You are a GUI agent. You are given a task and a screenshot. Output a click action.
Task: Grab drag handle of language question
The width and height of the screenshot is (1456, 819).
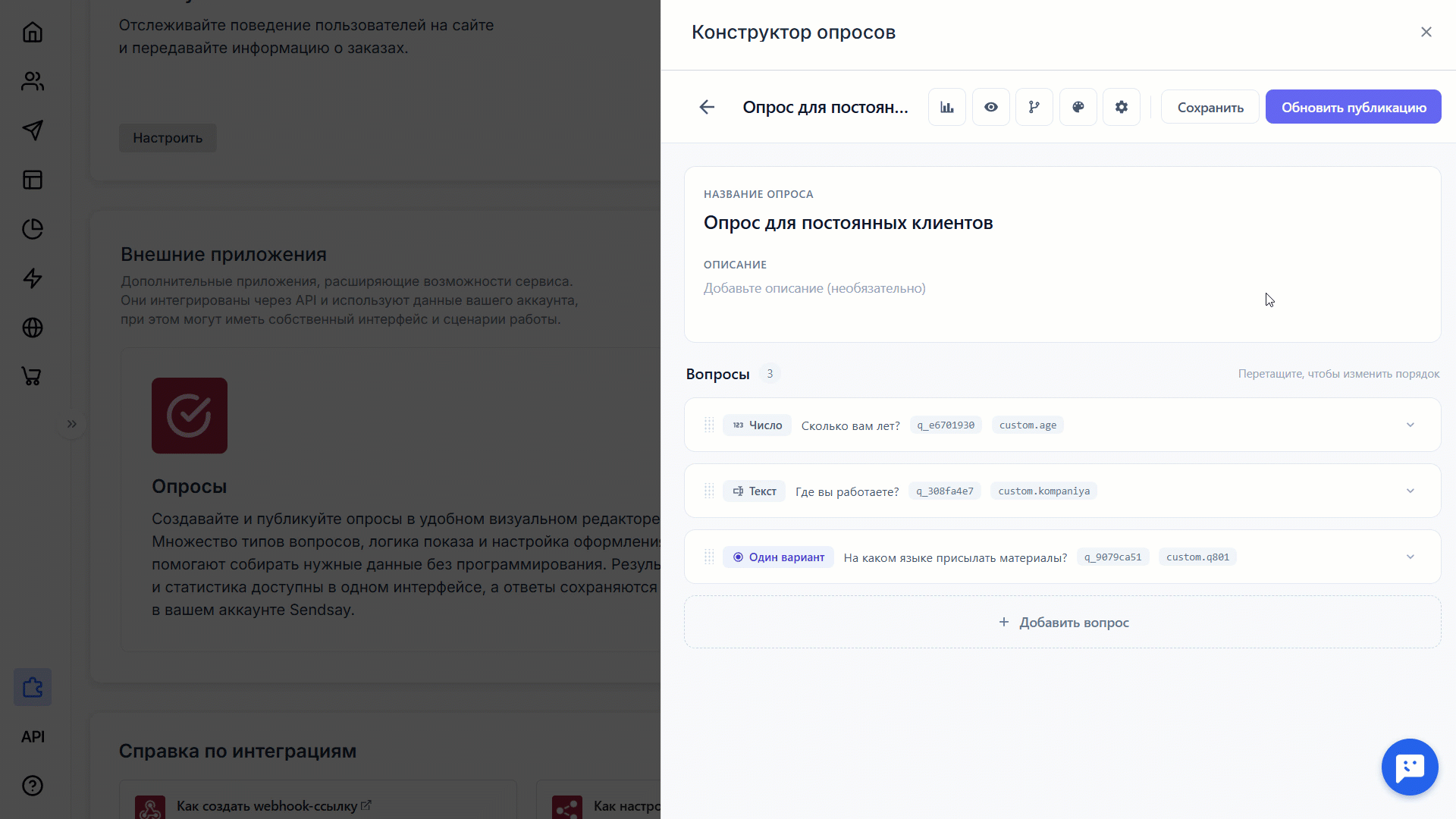(x=709, y=557)
